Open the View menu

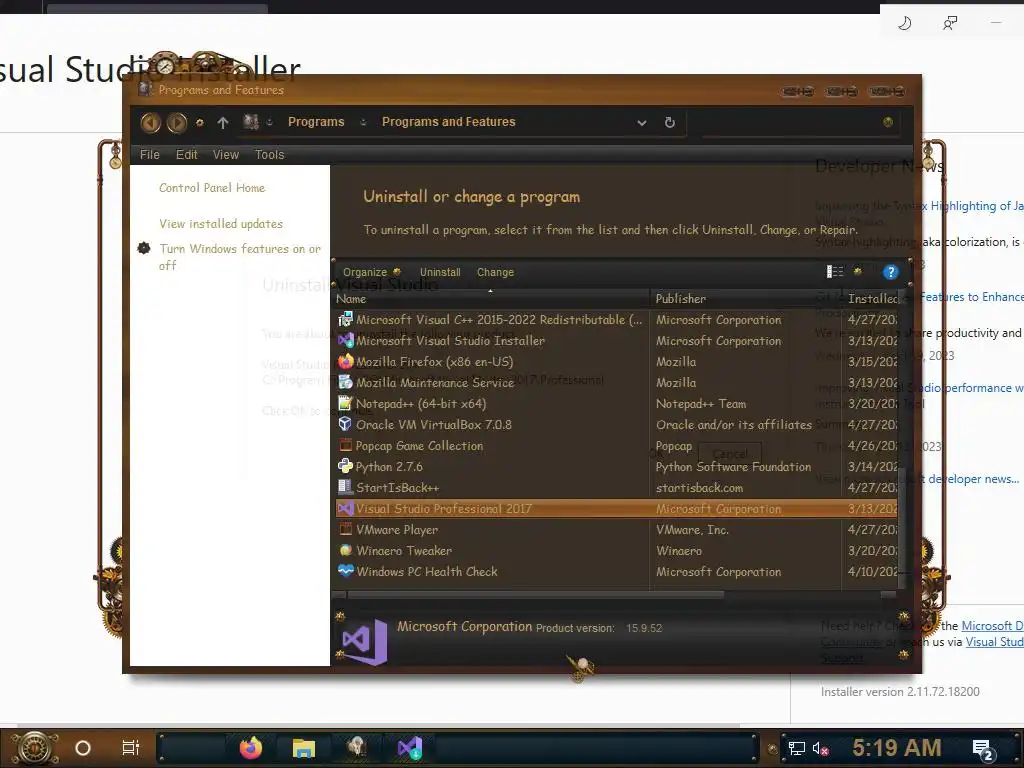click(x=225, y=155)
